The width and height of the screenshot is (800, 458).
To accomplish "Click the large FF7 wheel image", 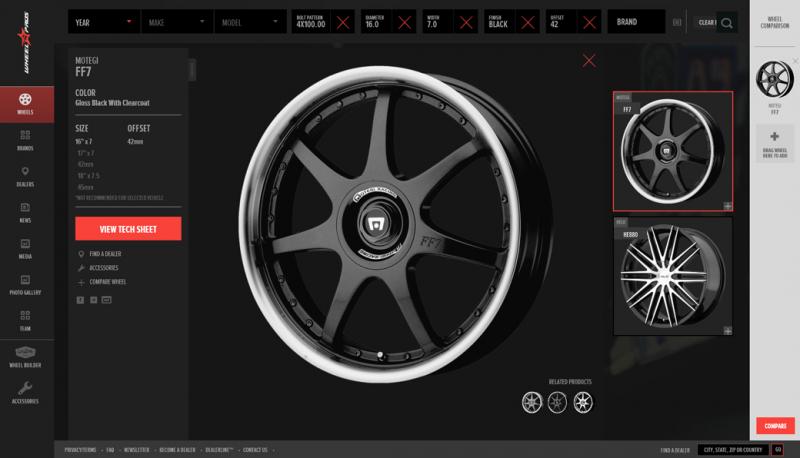I will 395,224.
